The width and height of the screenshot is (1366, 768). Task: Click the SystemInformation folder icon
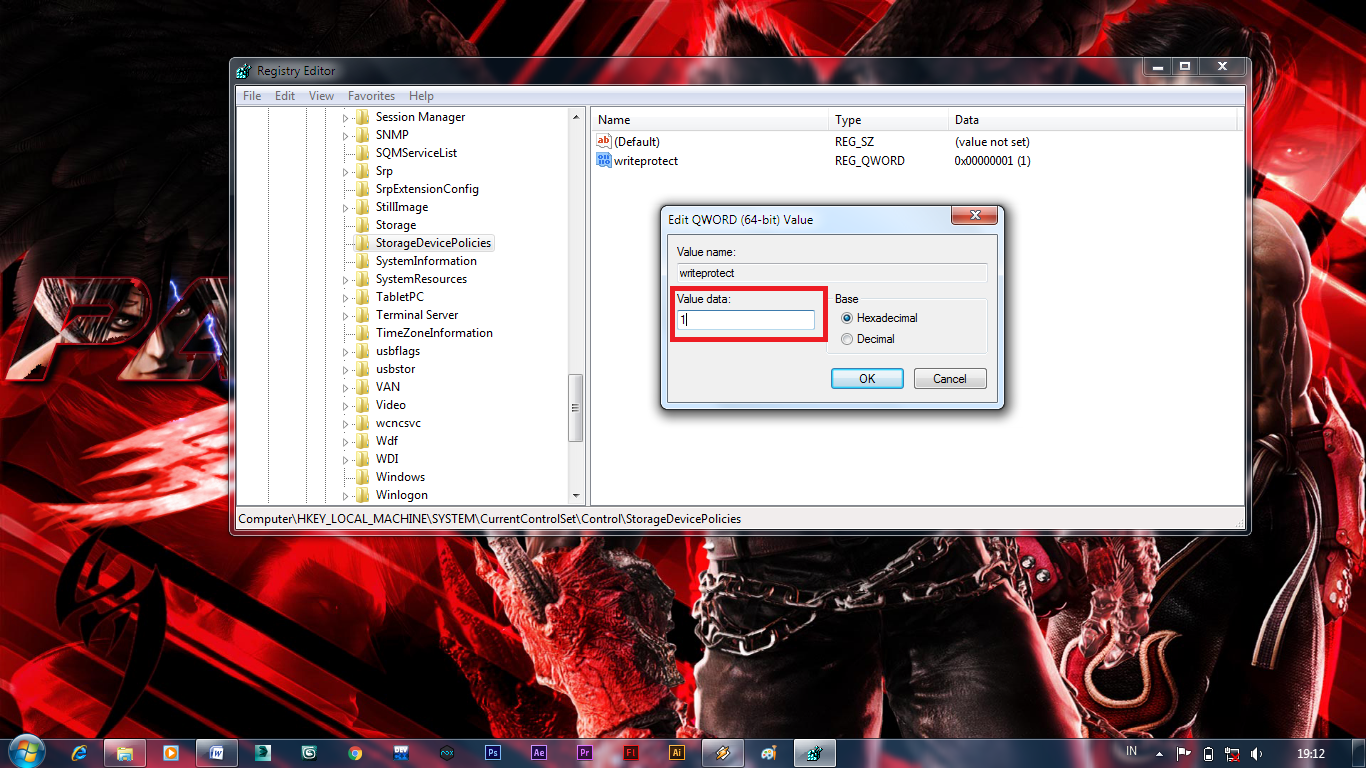(x=362, y=261)
